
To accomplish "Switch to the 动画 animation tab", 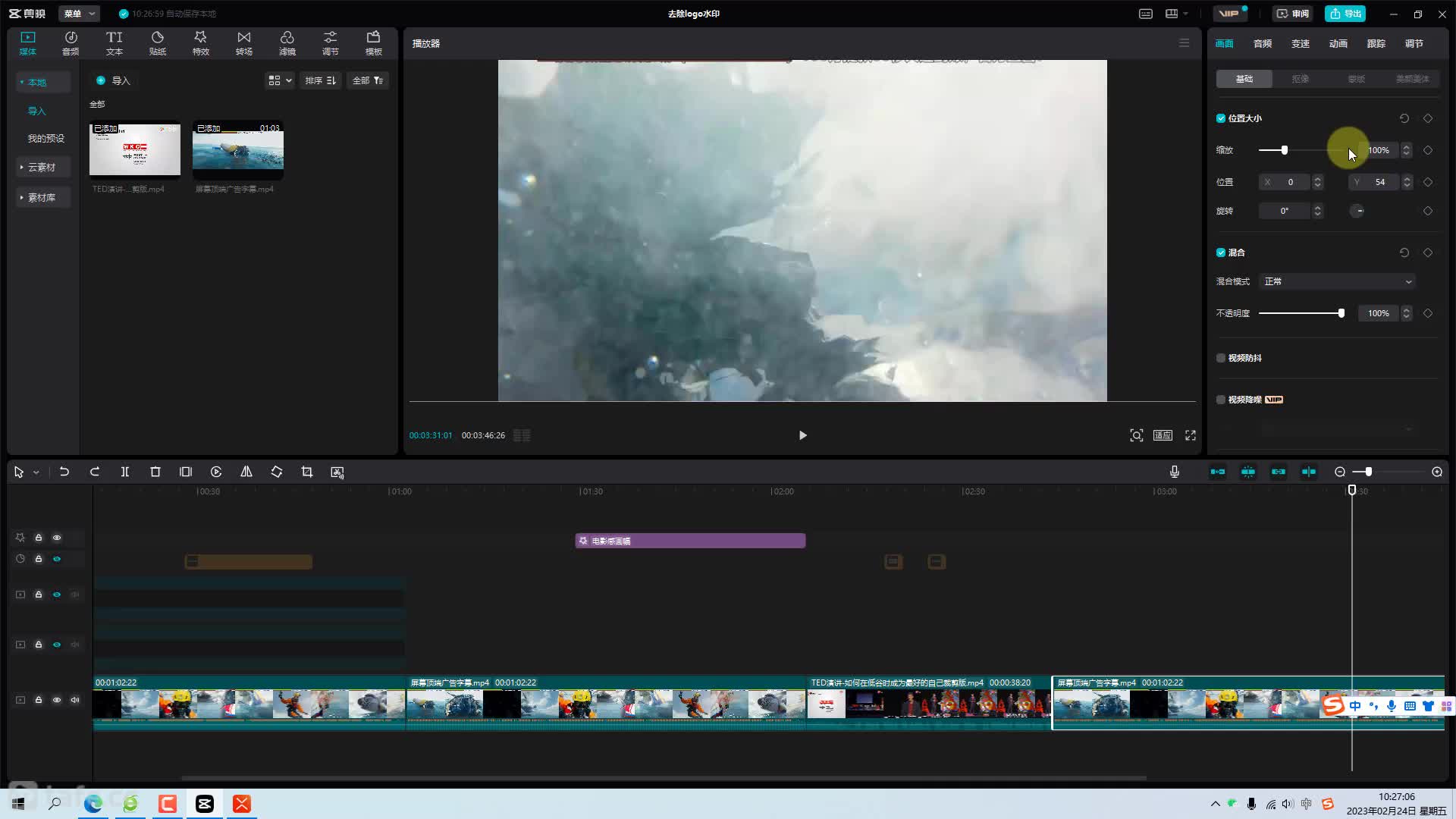I will [1338, 43].
